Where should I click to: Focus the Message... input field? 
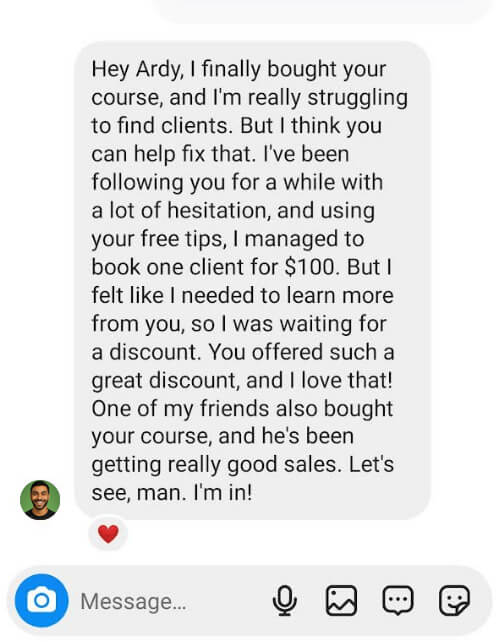(x=172, y=601)
